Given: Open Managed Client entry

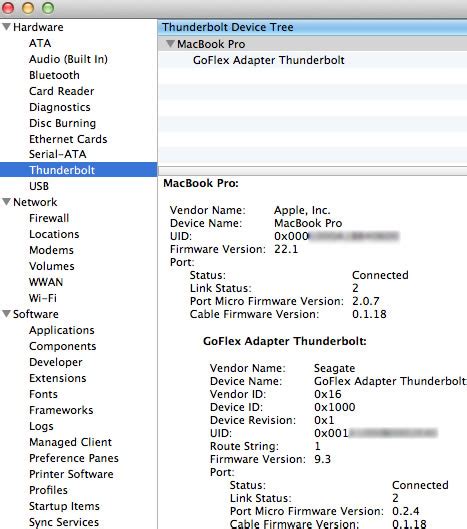Looking at the screenshot, I should [71, 442].
